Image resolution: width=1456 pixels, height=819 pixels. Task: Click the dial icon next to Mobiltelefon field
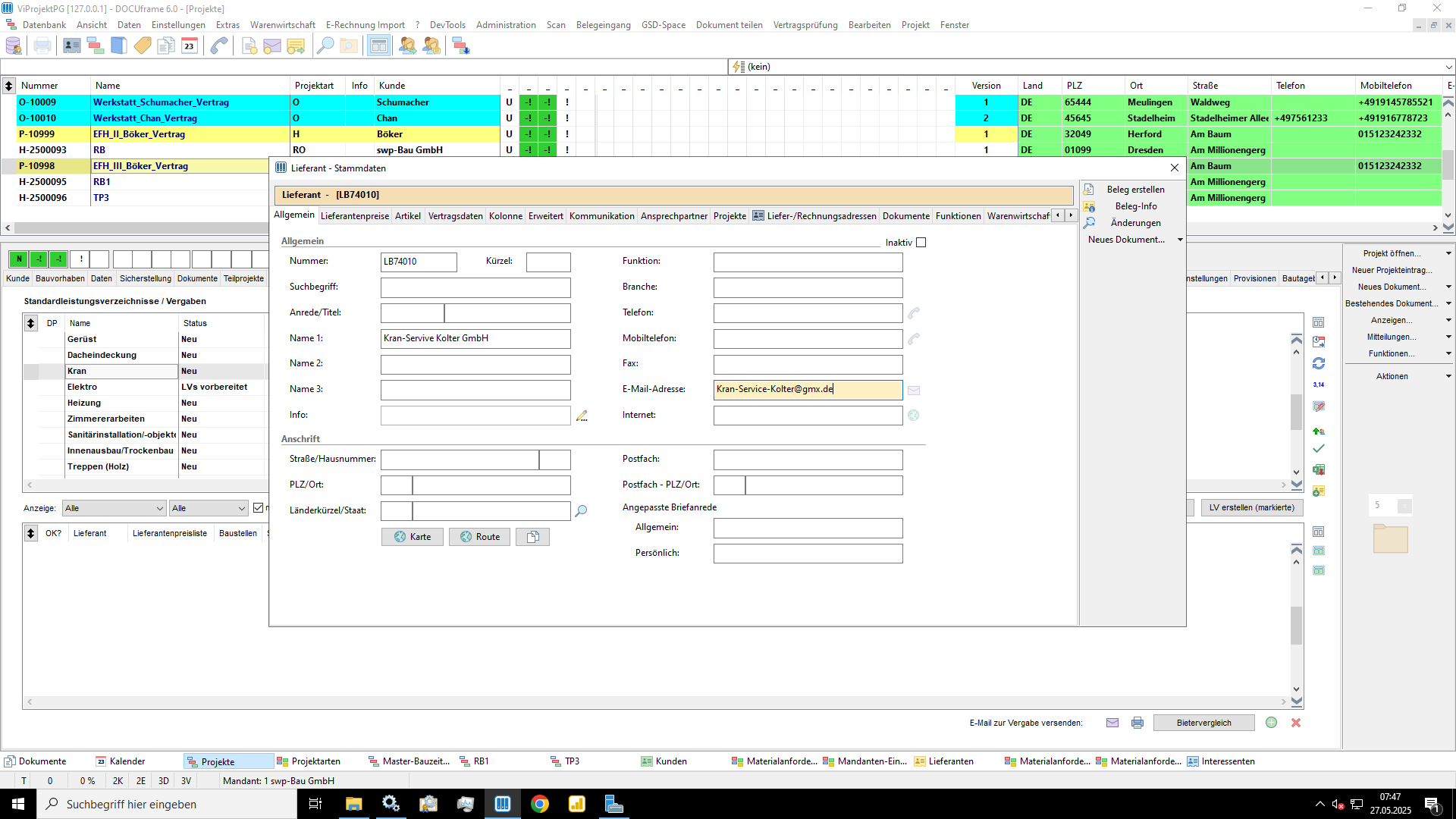914,338
